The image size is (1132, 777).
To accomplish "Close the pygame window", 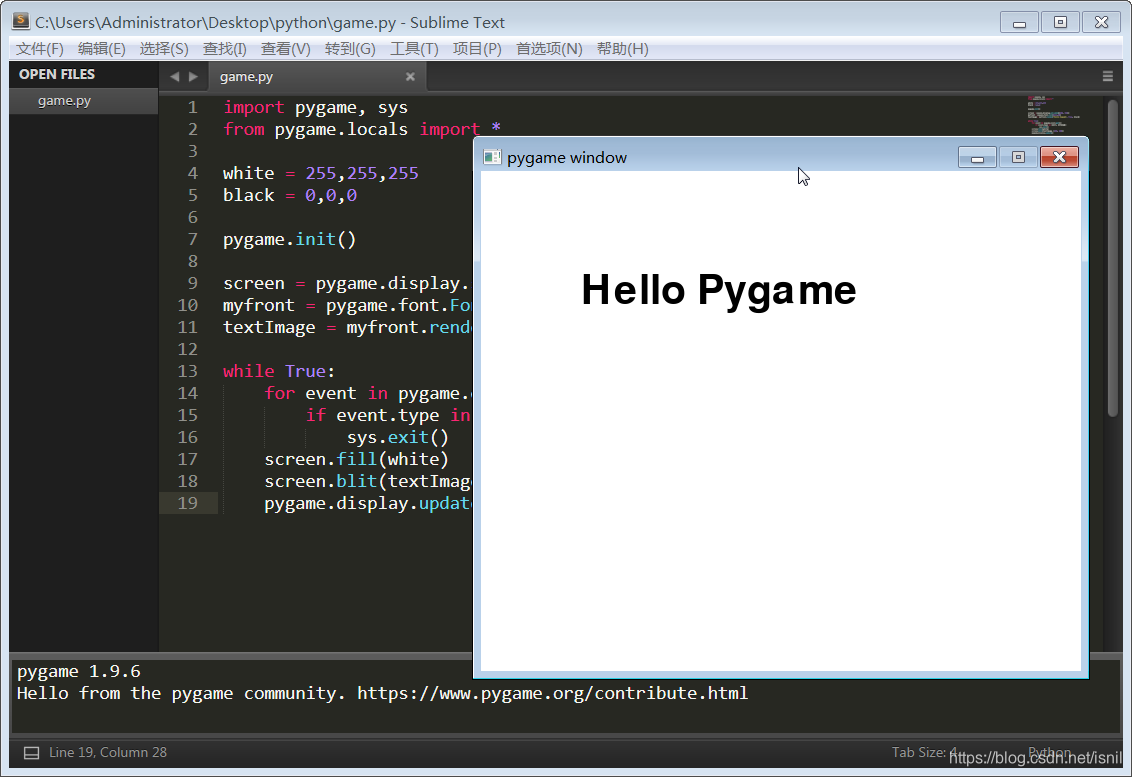I will (1059, 157).
